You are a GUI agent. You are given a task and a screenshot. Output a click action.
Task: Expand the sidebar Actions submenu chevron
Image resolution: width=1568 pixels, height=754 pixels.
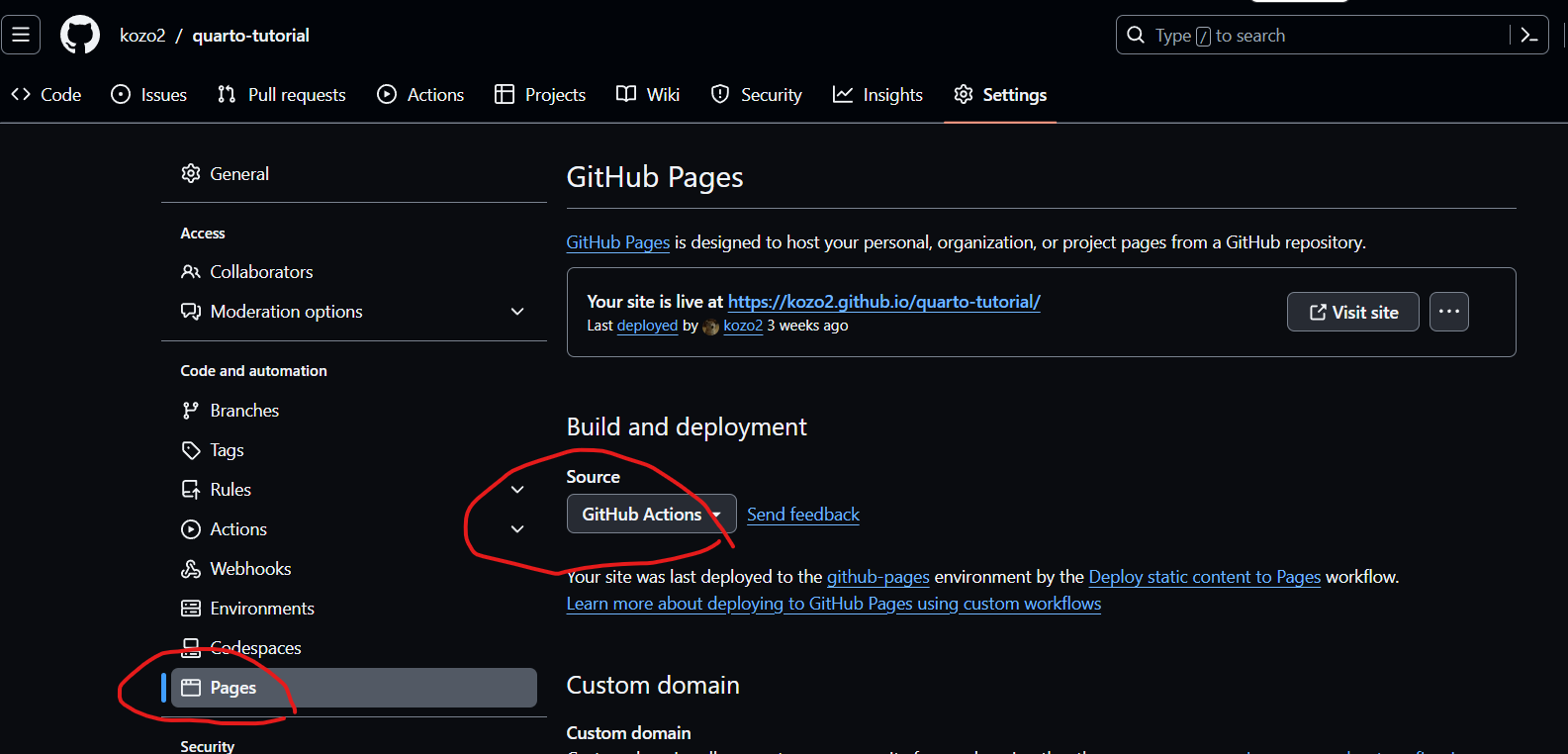point(517,528)
